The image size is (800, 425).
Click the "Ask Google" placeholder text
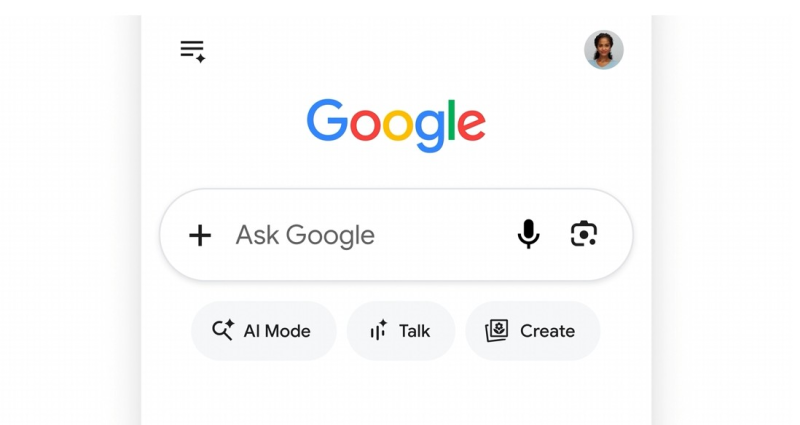click(x=305, y=236)
